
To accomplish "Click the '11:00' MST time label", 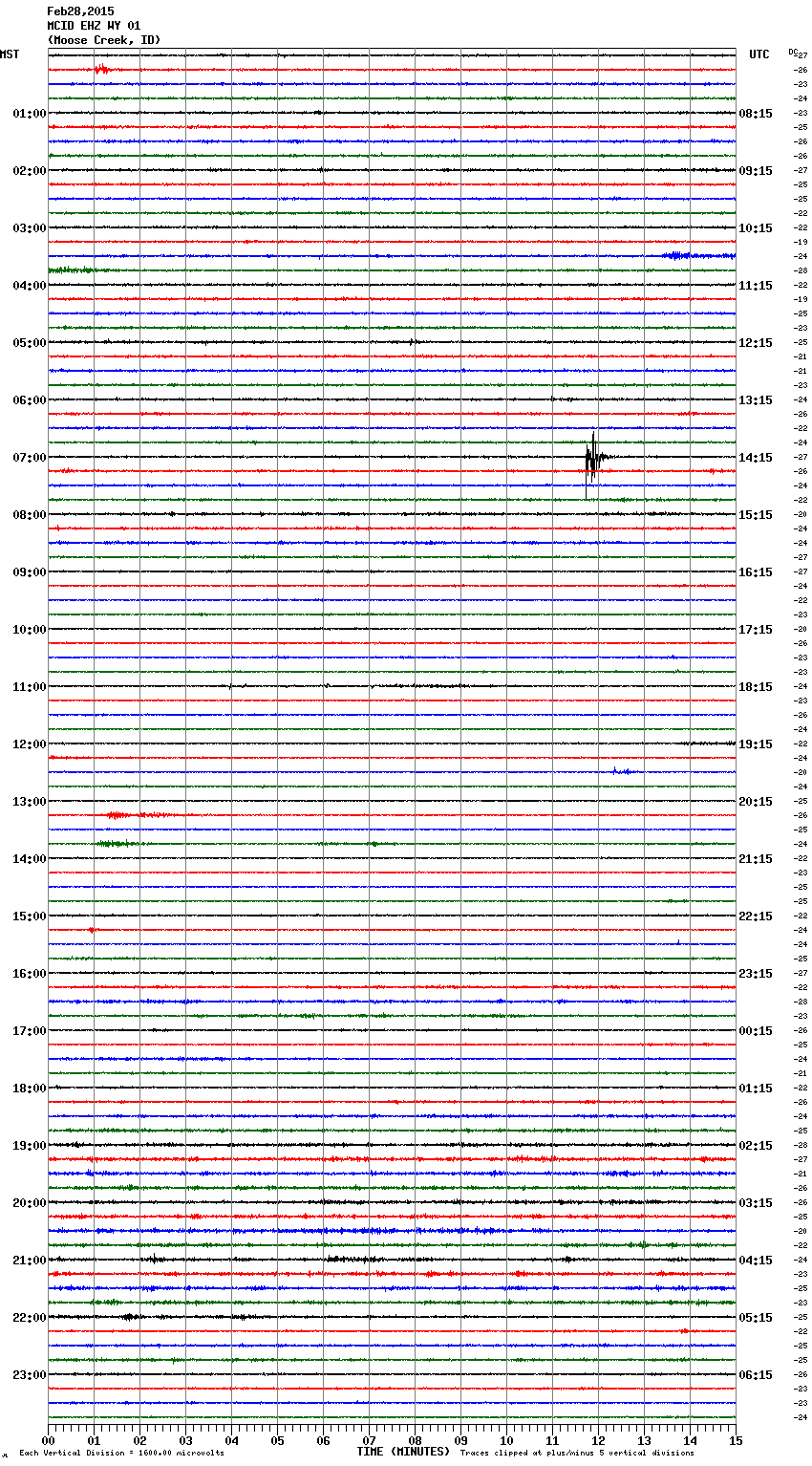I will point(30,687).
